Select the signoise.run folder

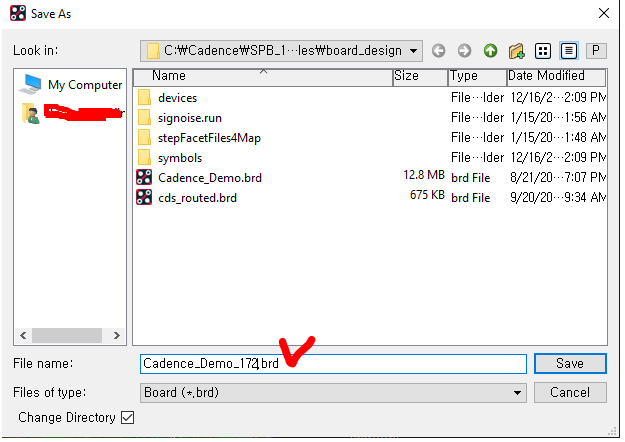[x=190, y=118]
